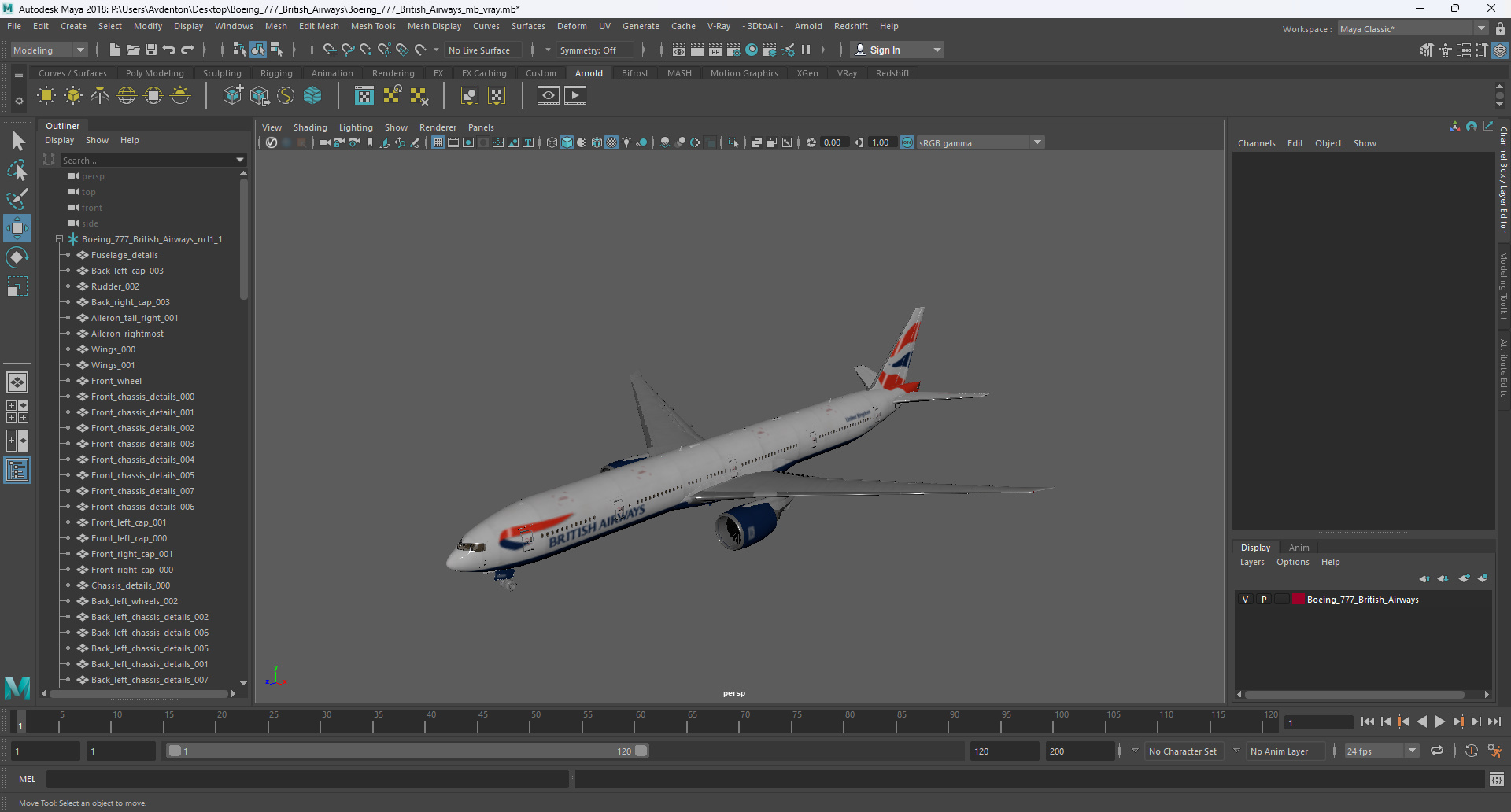
Task: Click the Arnold standin cube shelf icon
Action: pos(232,95)
